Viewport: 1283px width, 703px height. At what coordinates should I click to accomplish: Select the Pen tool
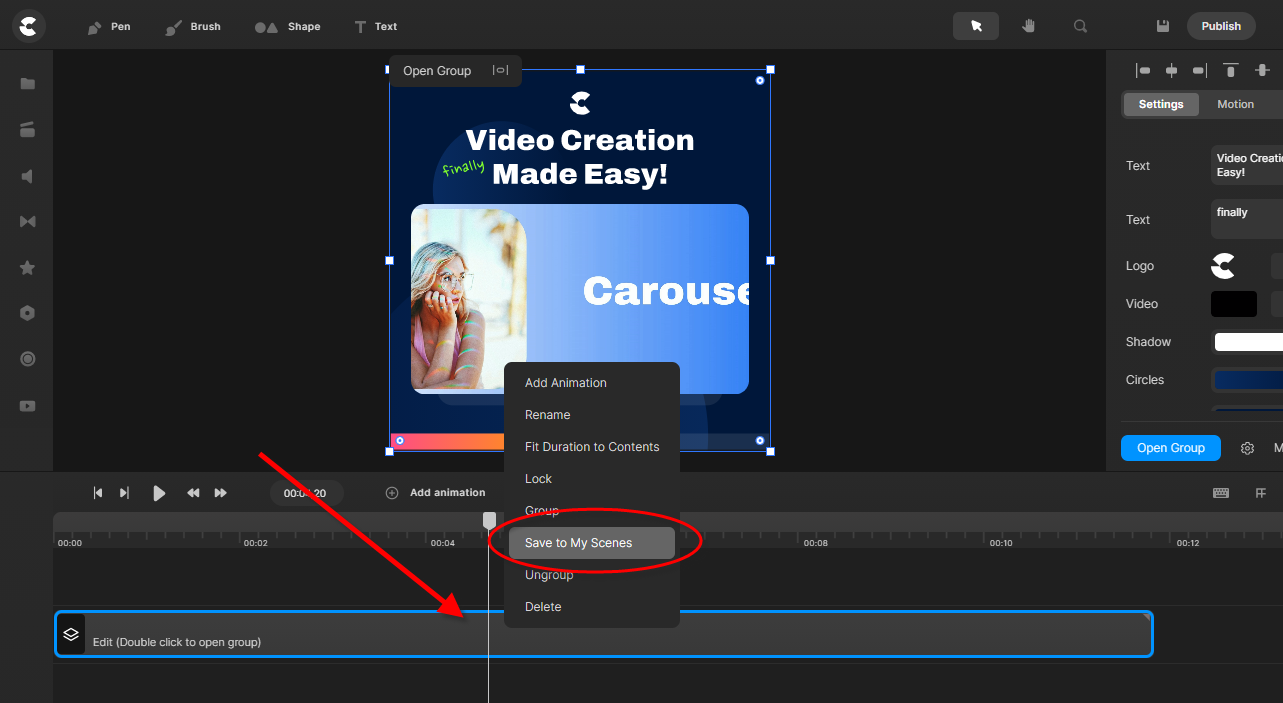click(x=109, y=27)
